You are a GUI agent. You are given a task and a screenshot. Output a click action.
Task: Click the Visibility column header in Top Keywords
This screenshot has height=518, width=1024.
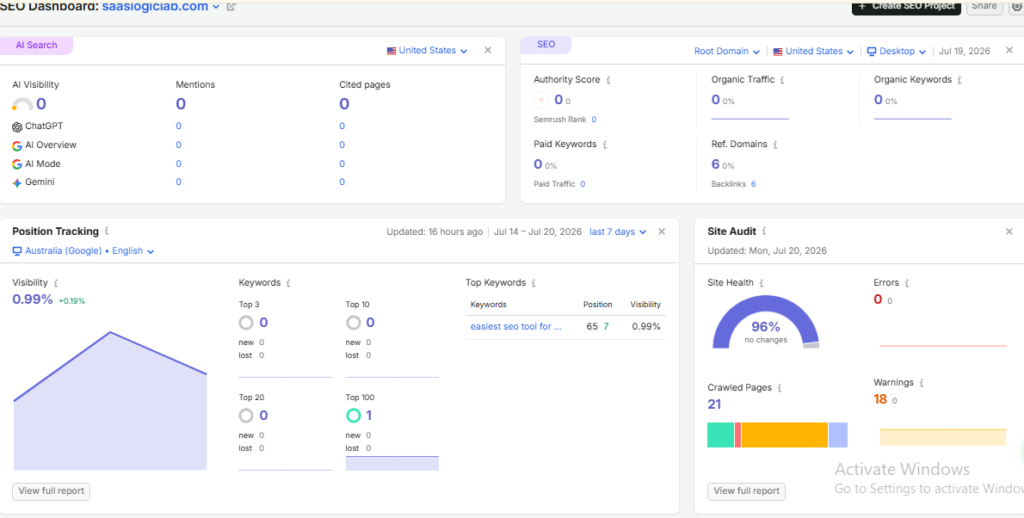[x=645, y=304]
